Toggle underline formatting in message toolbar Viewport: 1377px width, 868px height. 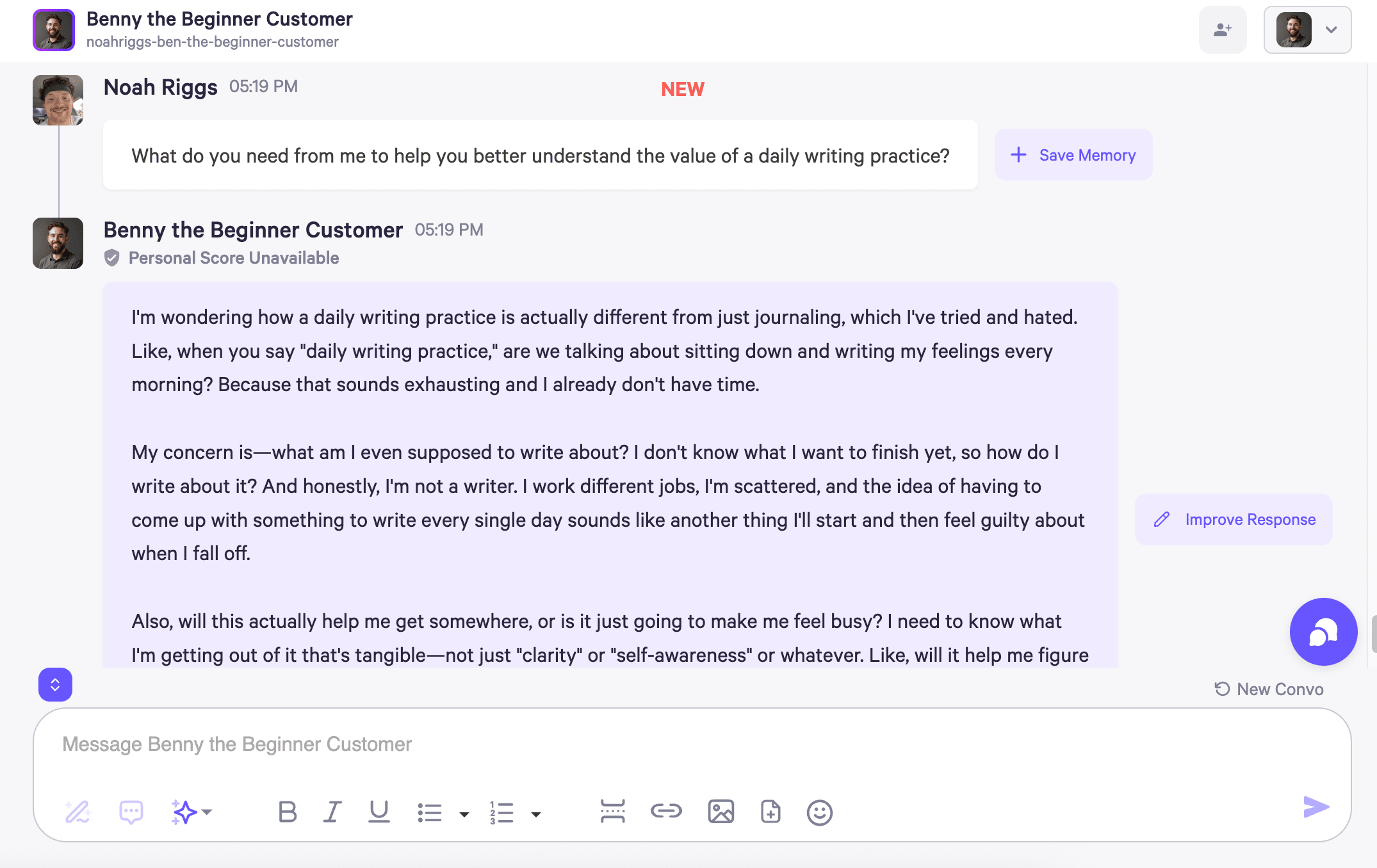point(379,812)
